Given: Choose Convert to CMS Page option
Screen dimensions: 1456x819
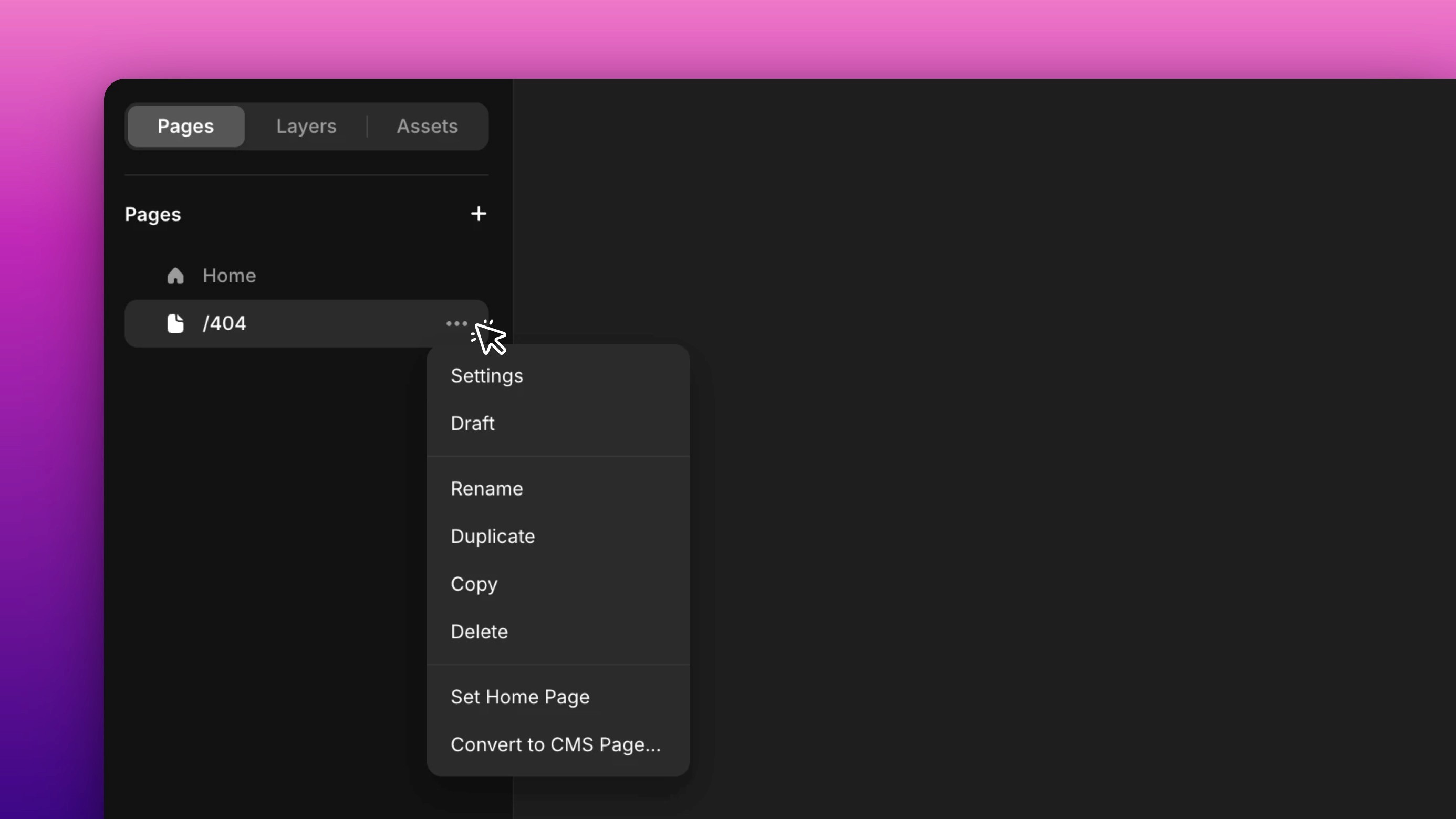Looking at the screenshot, I should (555, 744).
